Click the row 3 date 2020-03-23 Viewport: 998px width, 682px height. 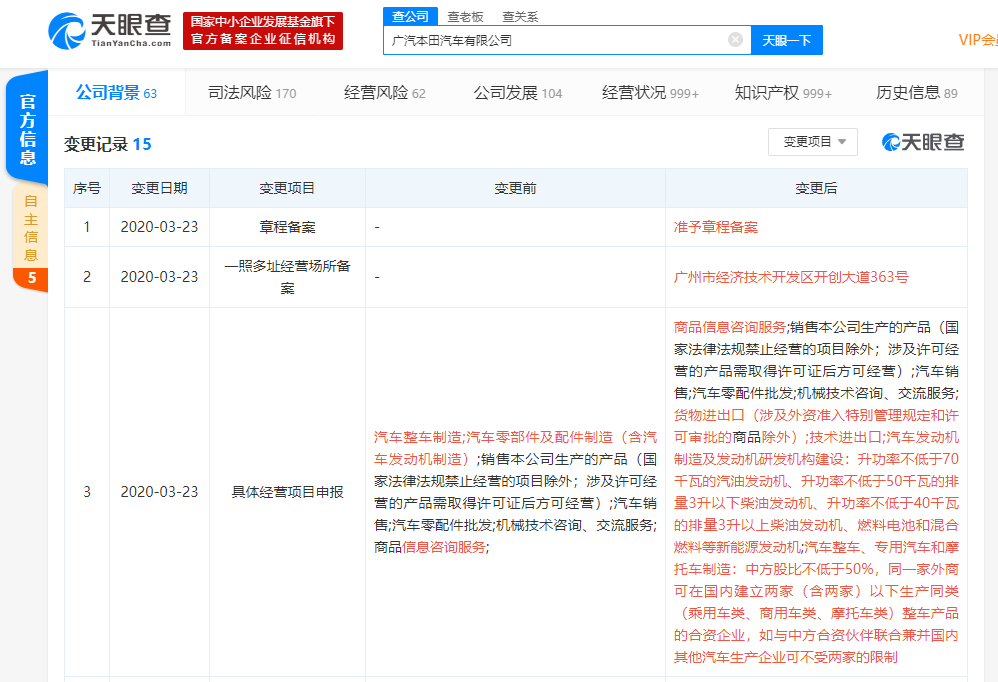pos(159,492)
